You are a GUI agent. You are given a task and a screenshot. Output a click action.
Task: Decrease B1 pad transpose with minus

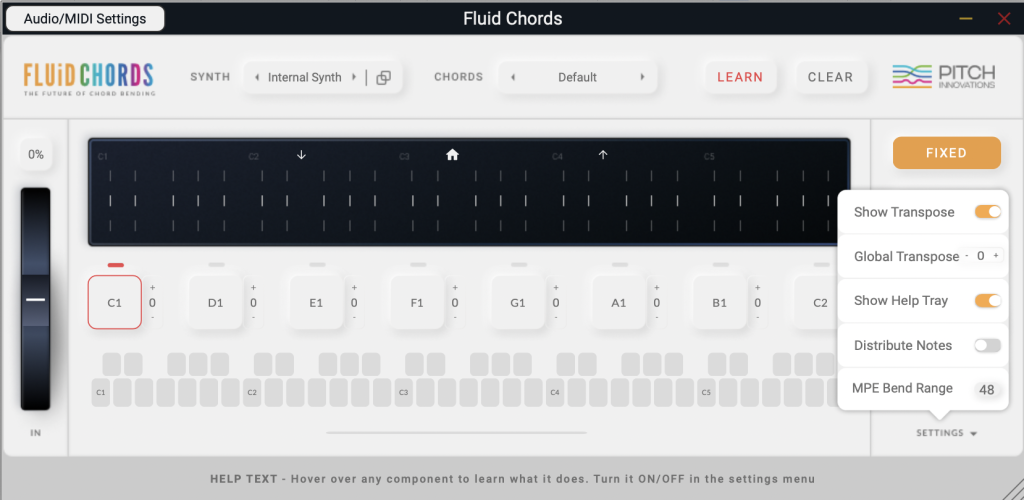tap(758, 317)
